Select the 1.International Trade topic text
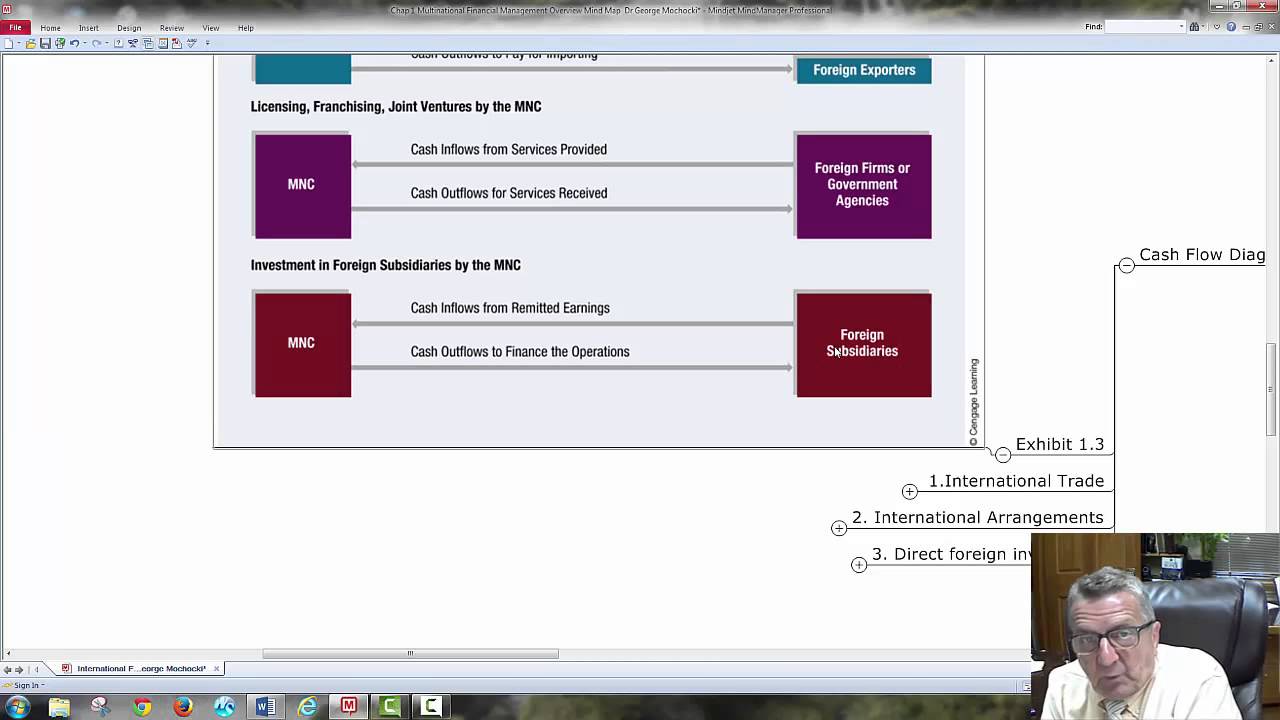The width and height of the screenshot is (1280, 720). [x=1016, y=481]
